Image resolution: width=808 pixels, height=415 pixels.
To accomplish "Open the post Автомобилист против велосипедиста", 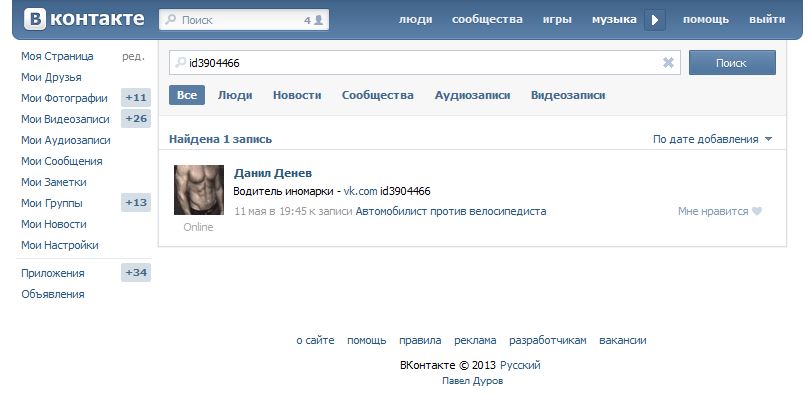I will coord(451,211).
